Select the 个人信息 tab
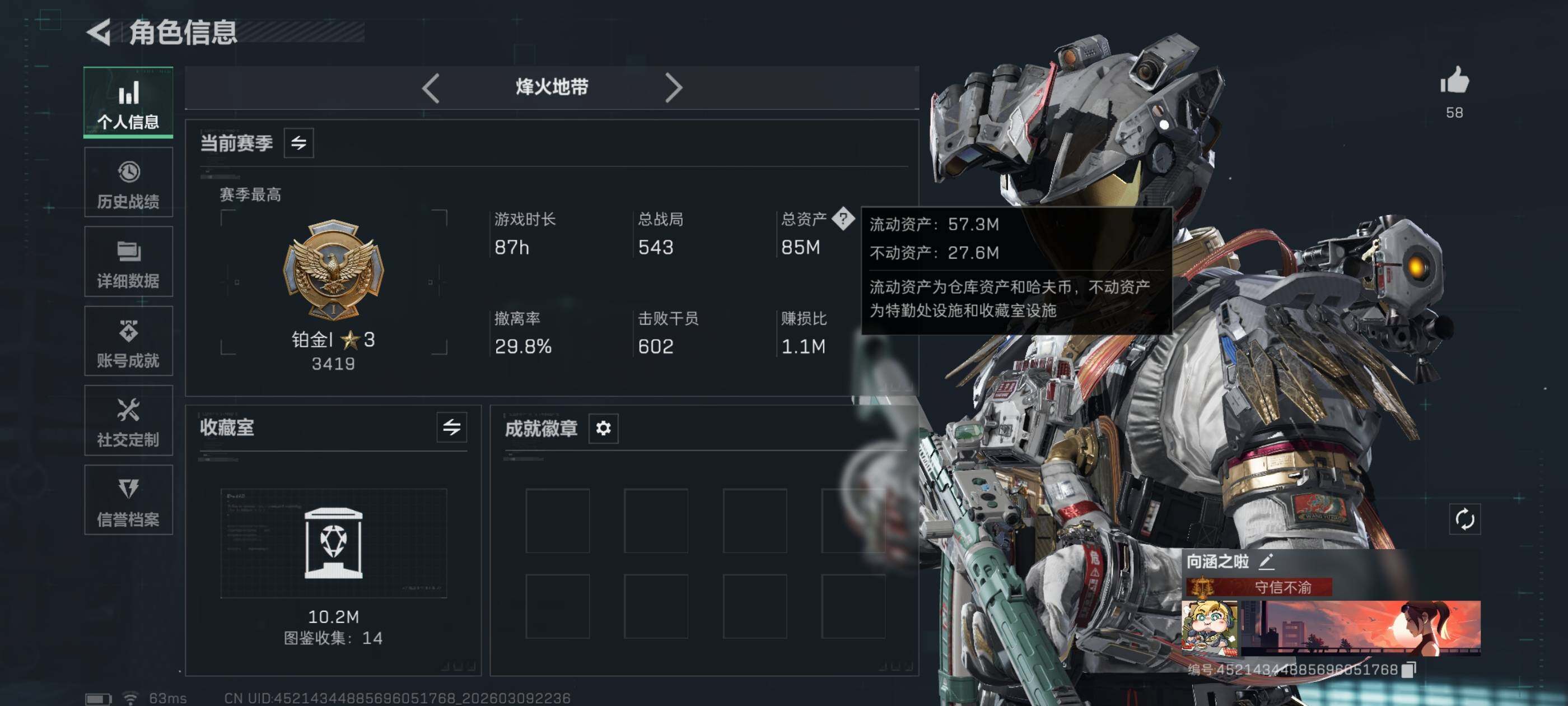Viewport: 1568px width, 706px height. (128, 102)
